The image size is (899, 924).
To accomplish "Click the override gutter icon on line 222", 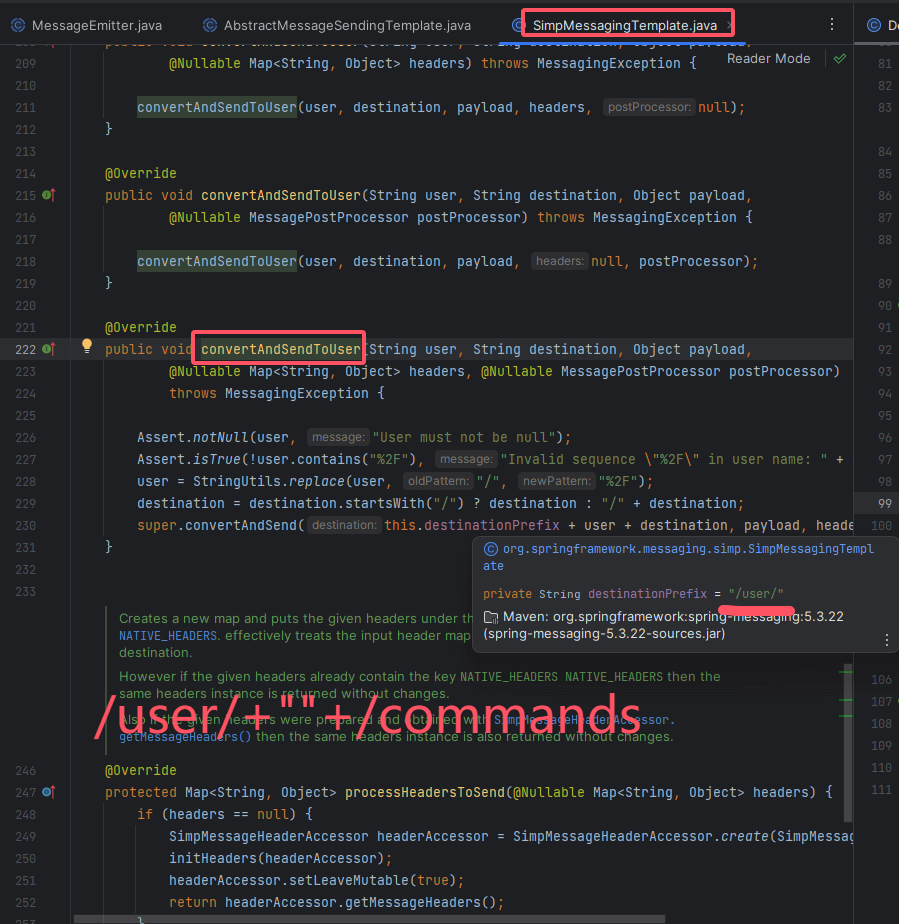I will click(x=48, y=349).
